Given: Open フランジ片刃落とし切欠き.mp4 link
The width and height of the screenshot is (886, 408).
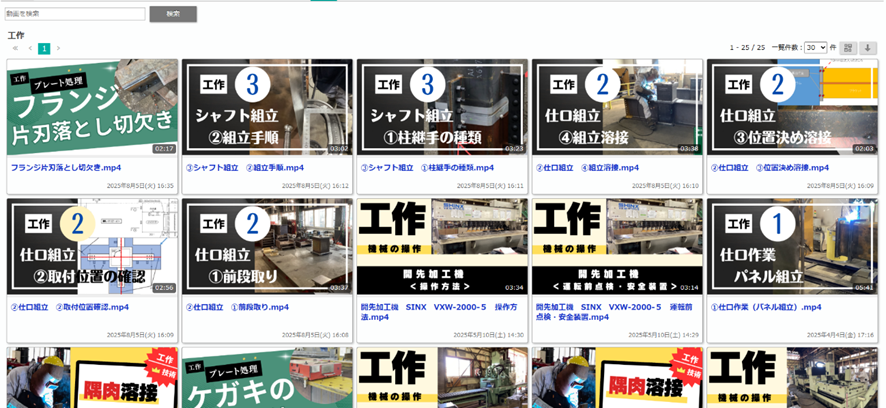Looking at the screenshot, I should tap(66, 168).
